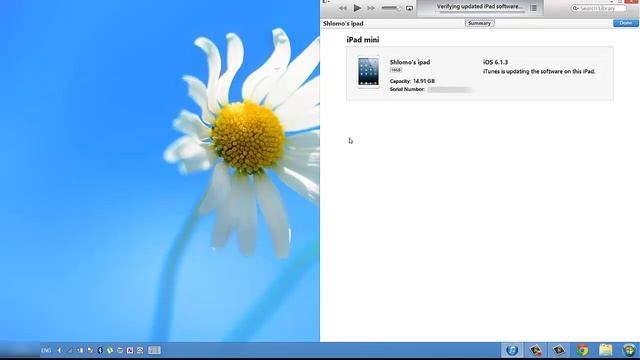
Task: Click the "Capacity: 14.91 GB" line
Action: coord(412,81)
